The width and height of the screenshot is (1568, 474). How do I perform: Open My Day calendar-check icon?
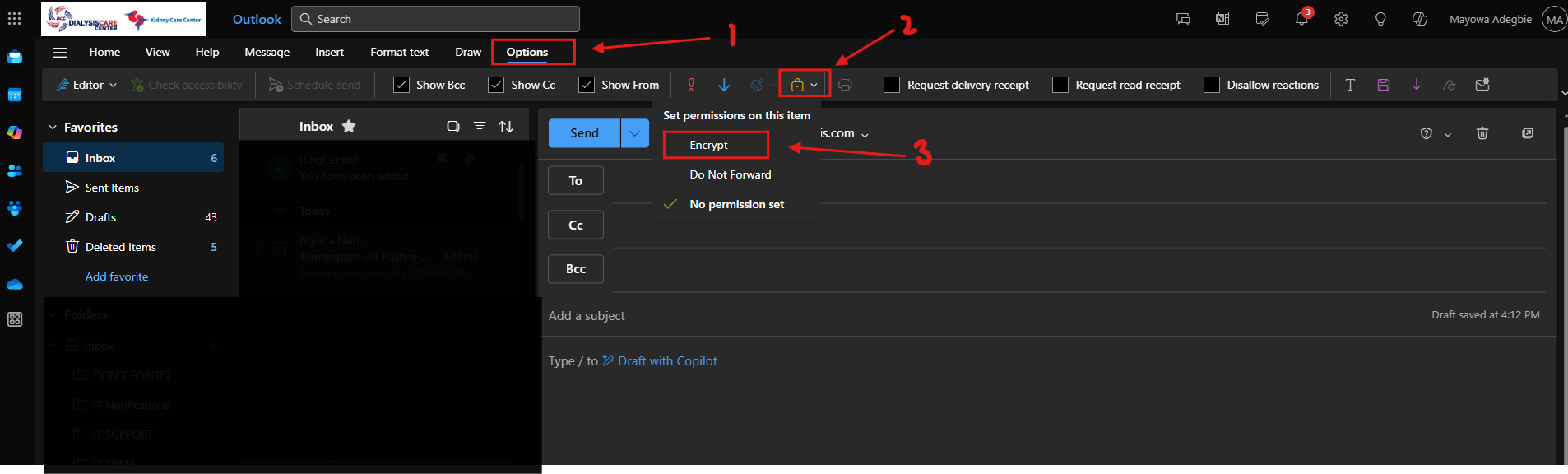1262,19
